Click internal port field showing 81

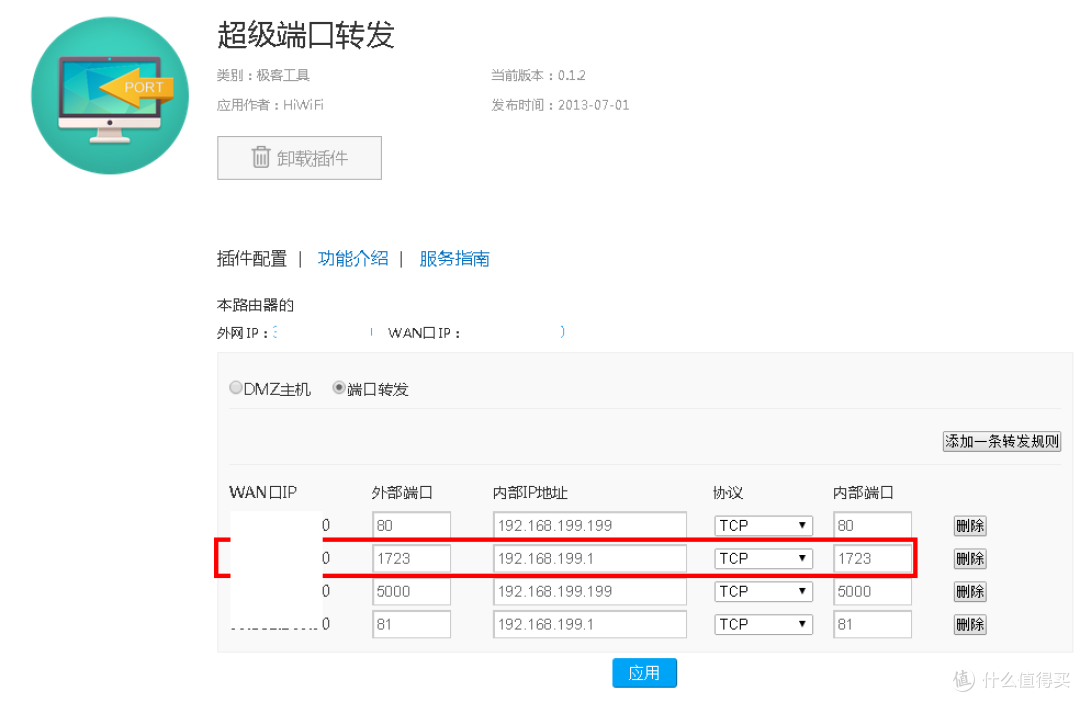point(872,625)
